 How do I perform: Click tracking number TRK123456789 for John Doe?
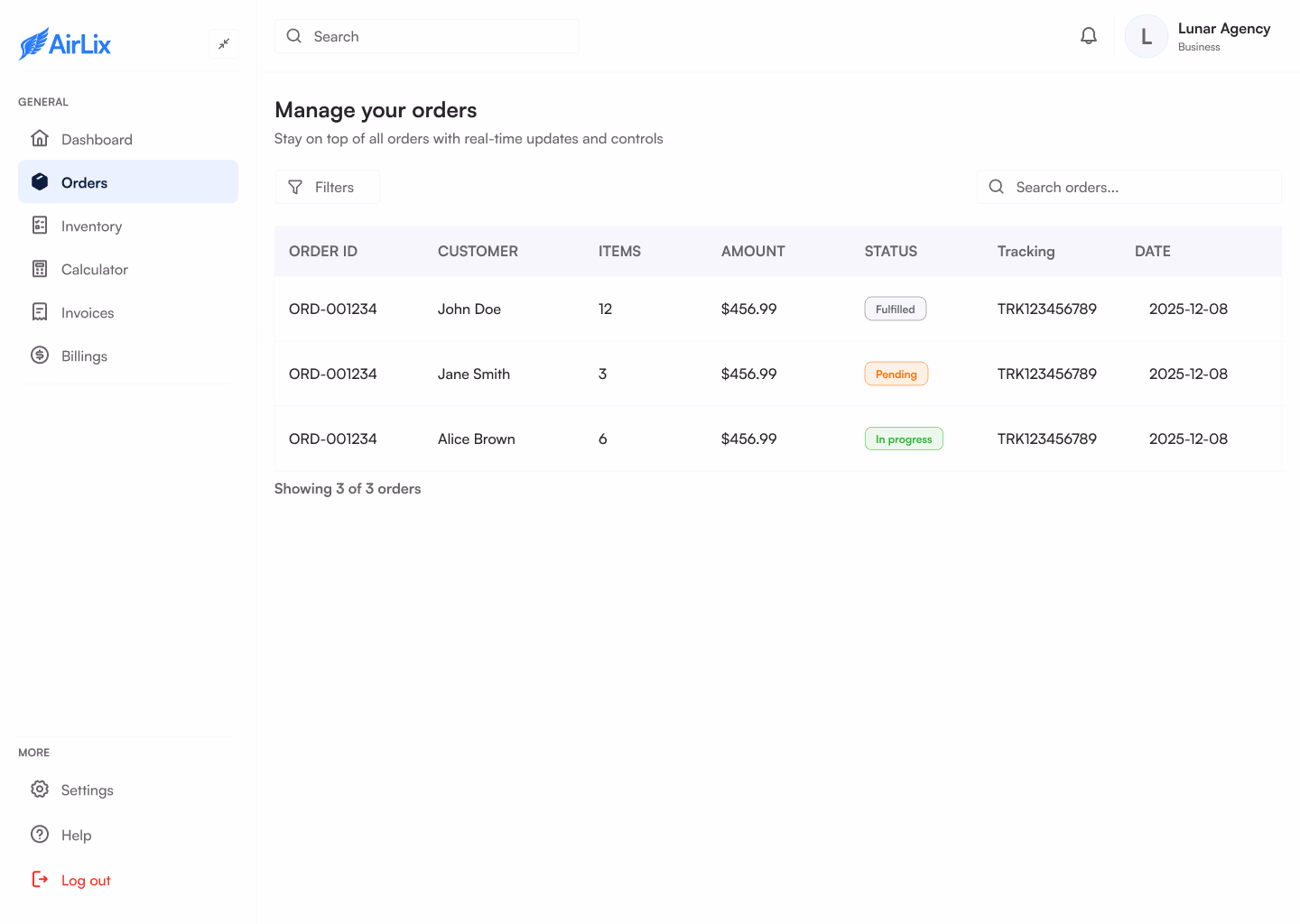(1046, 309)
